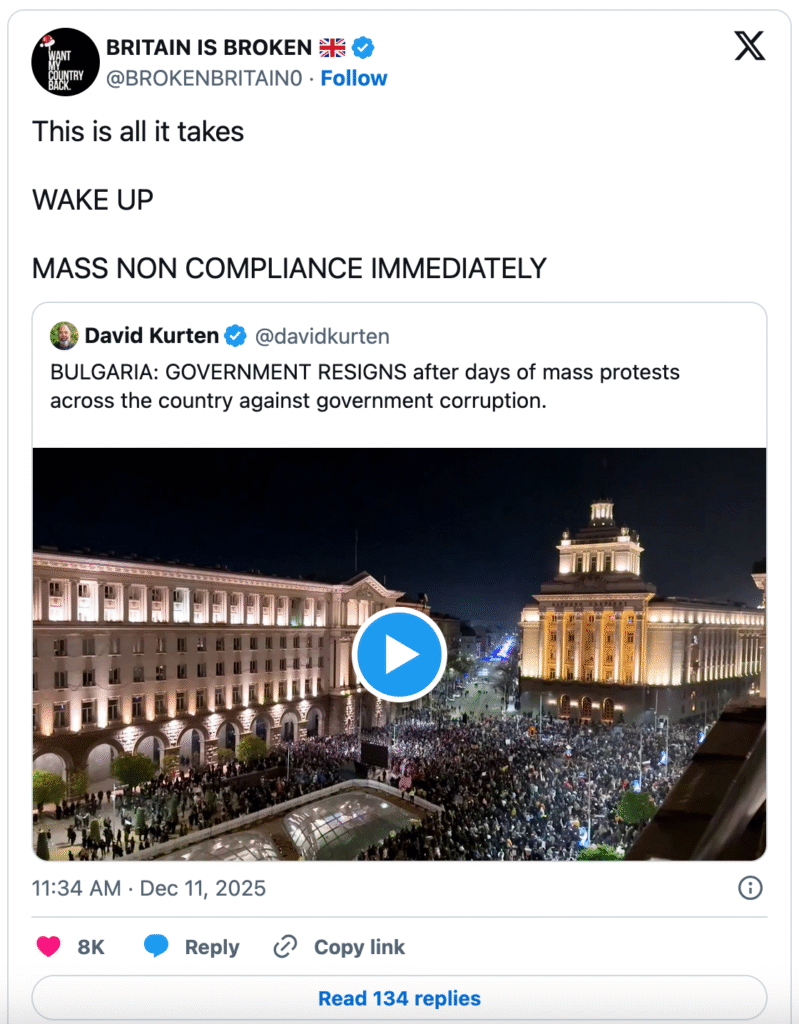
Task: Click the MASS NON COMPLIANCE IMMEDIATELY text
Action: (x=289, y=268)
